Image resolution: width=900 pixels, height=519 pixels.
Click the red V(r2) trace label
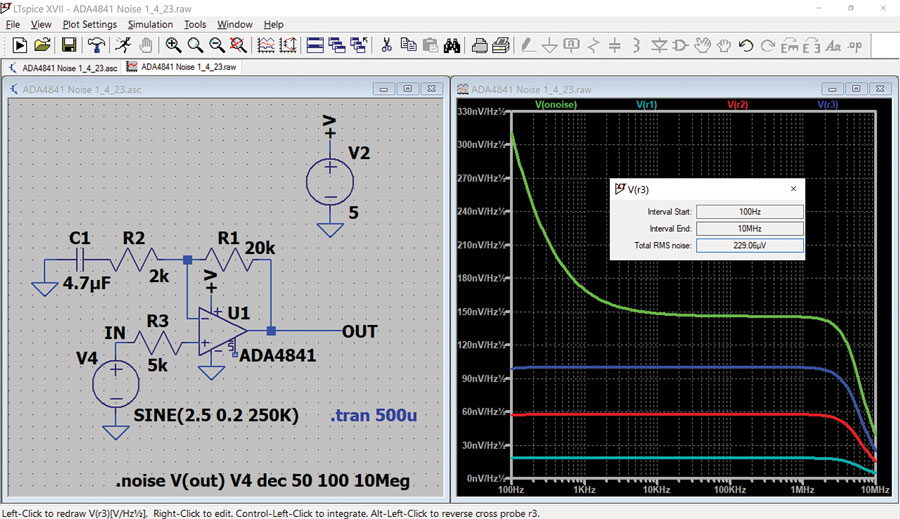737,104
